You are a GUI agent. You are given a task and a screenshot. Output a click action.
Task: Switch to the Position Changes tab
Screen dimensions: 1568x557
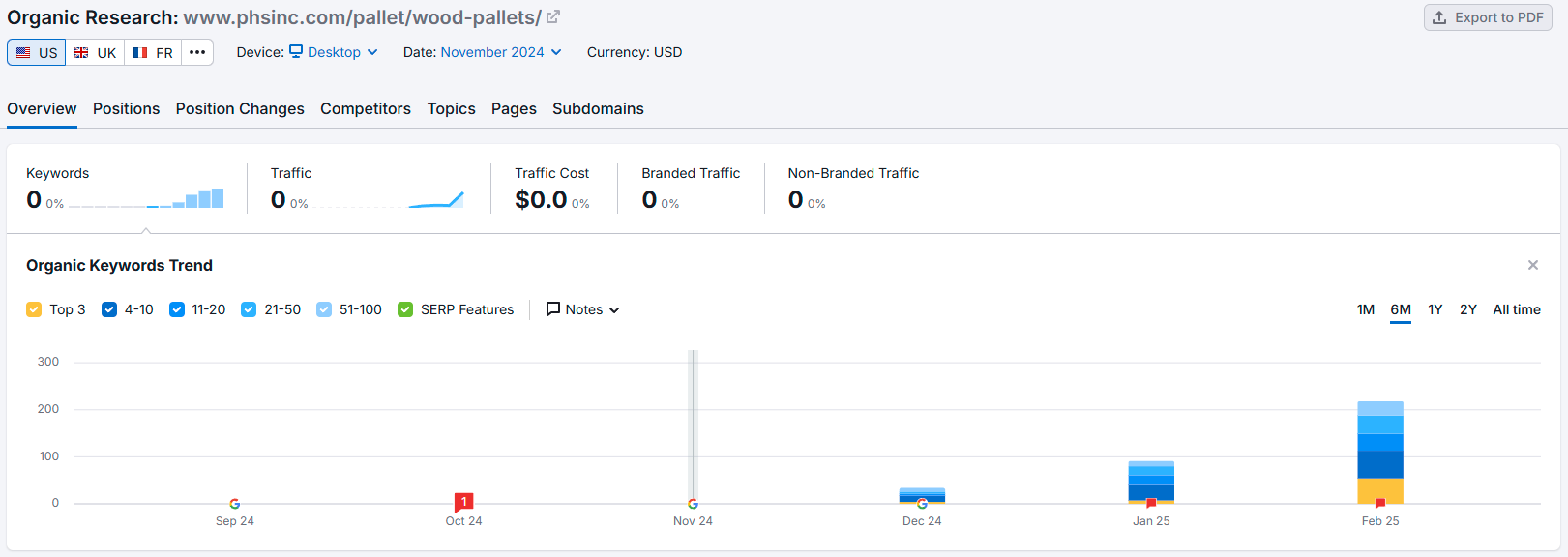coord(240,108)
